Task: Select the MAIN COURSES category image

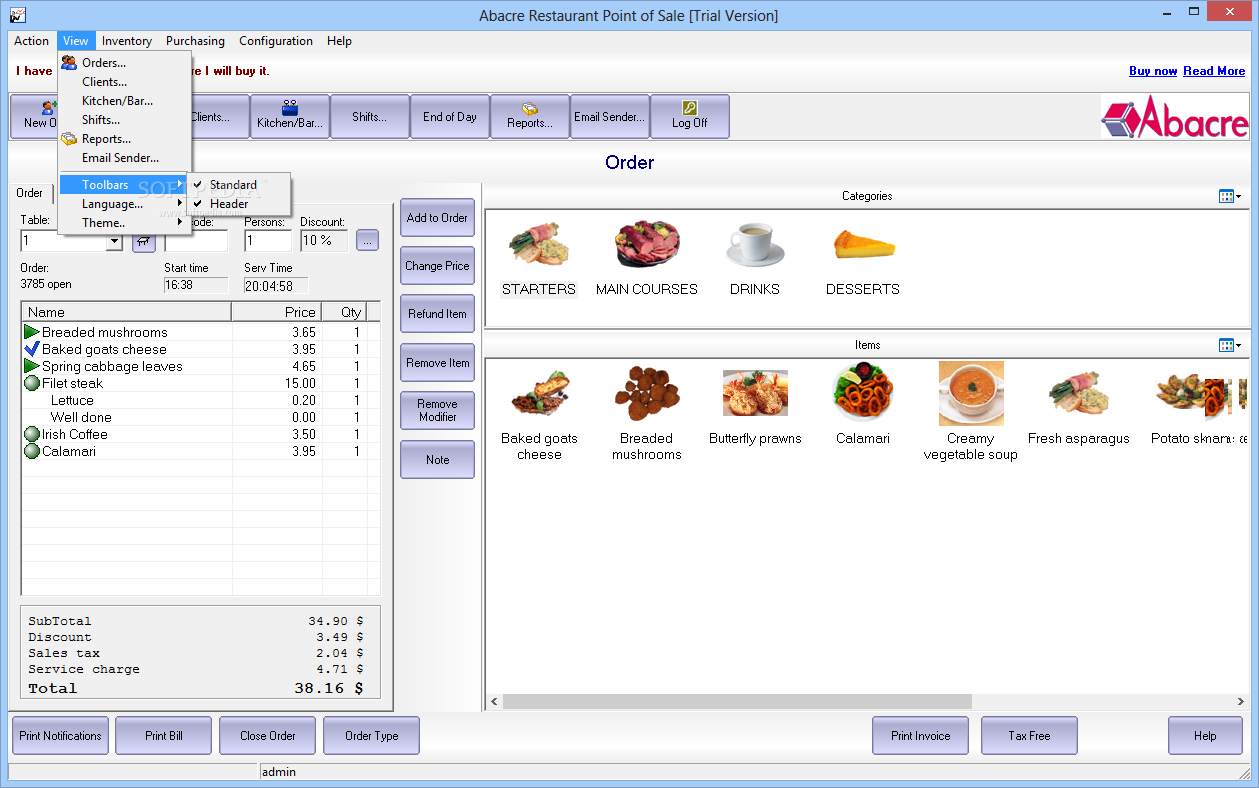Action: tap(647, 244)
